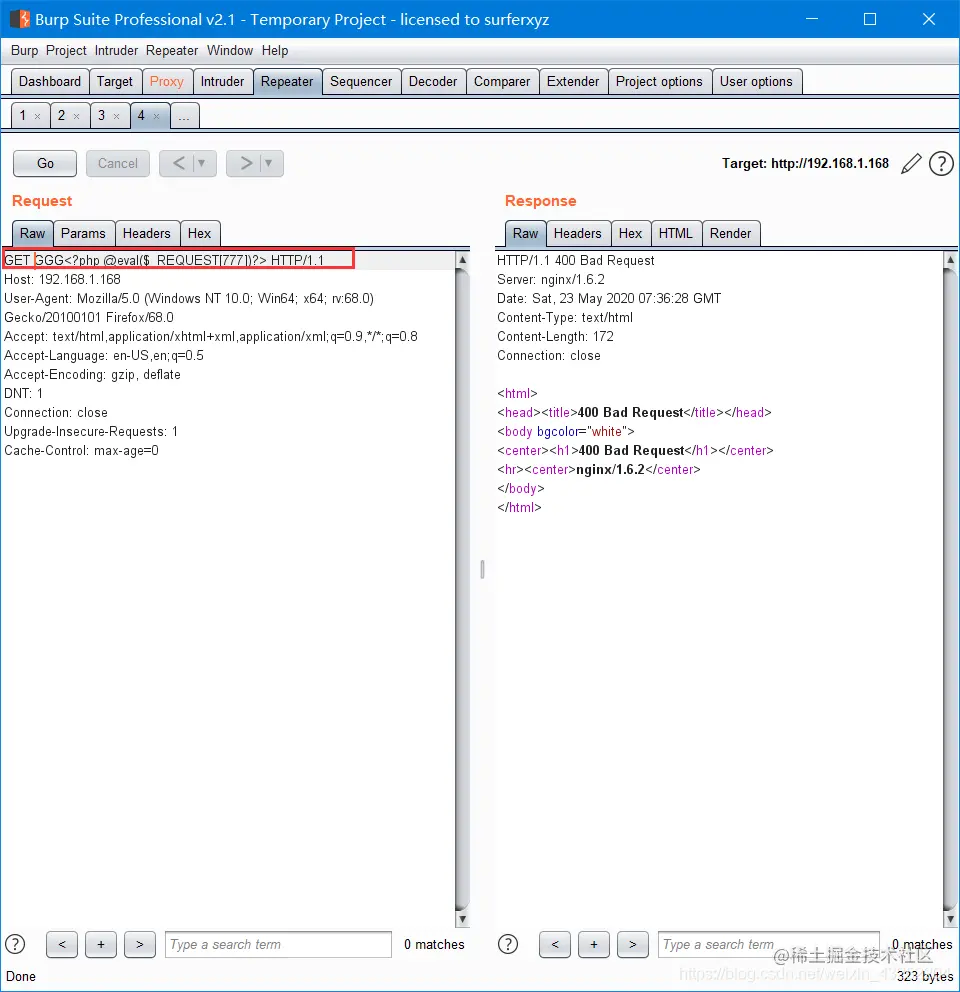
Task: Open the forward history dropdown arrow
Action: pyautogui.click(x=269, y=164)
